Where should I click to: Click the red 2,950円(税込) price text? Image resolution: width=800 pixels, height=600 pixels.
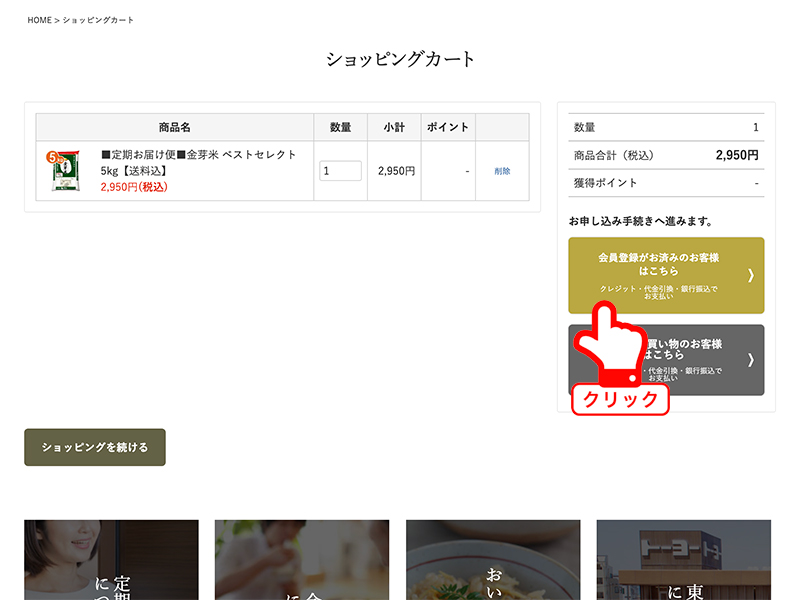click(x=134, y=187)
